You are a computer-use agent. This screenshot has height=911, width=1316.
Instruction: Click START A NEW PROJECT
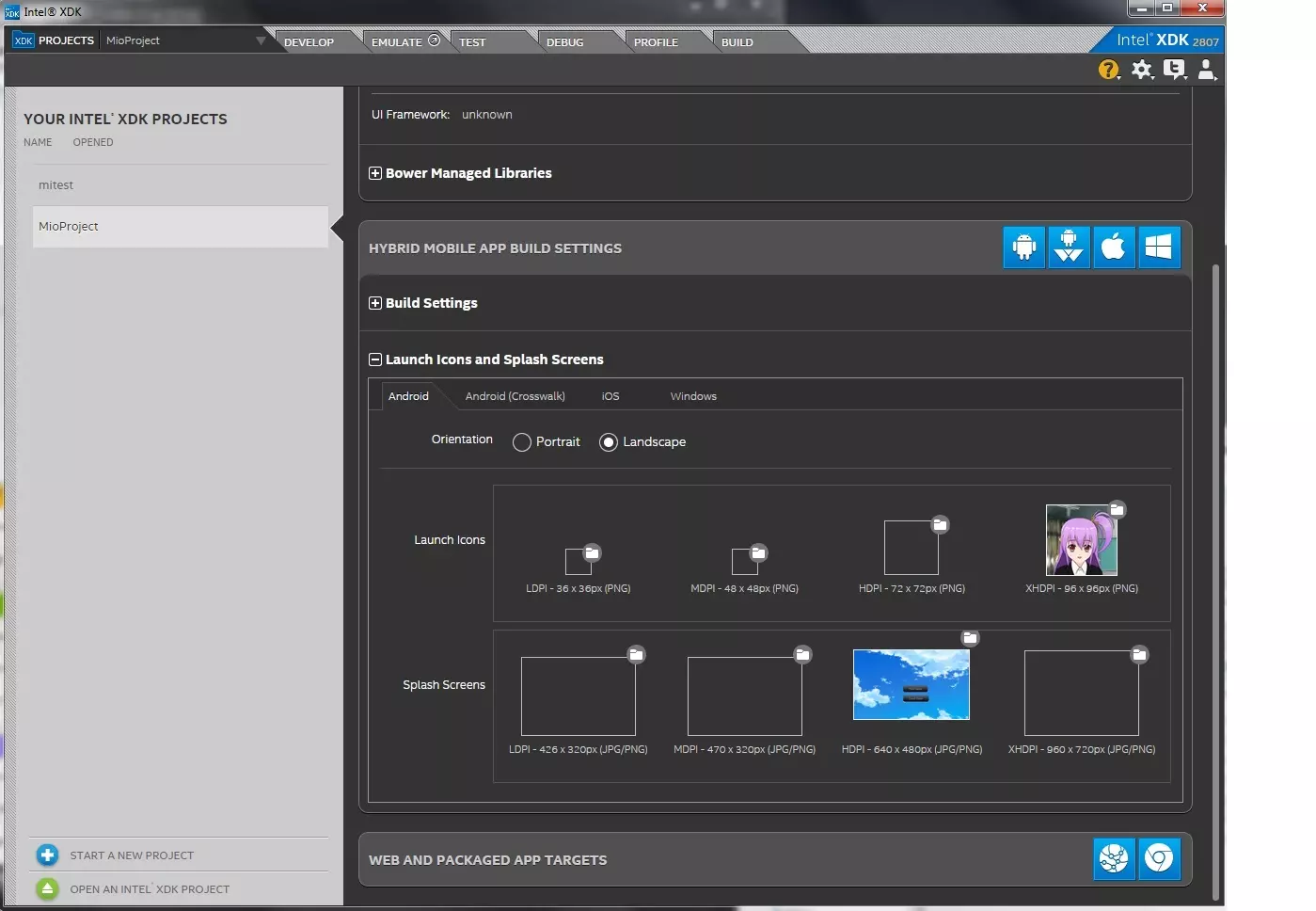(x=132, y=855)
